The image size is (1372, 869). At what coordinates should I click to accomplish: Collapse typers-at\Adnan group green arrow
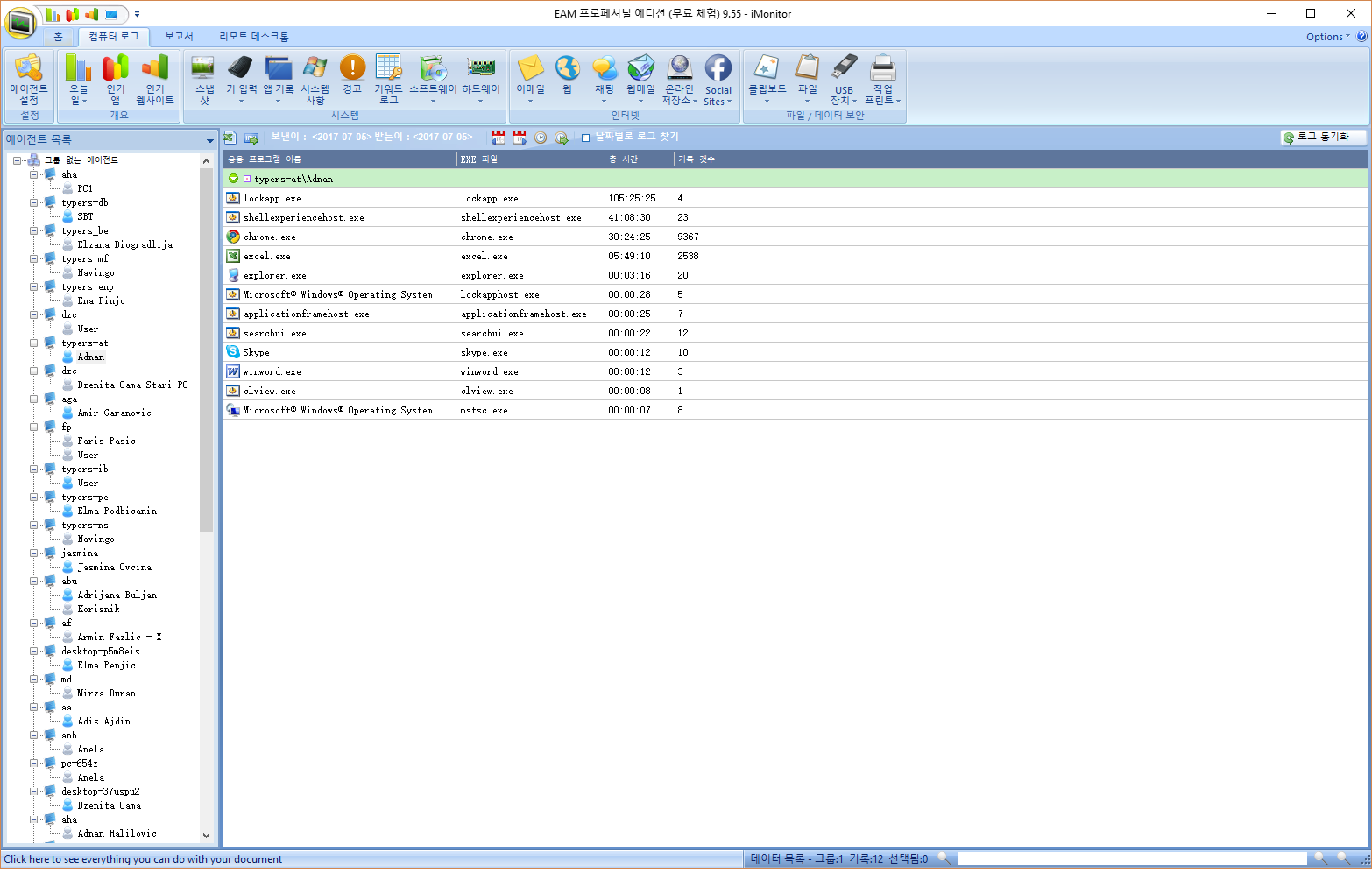(x=233, y=179)
